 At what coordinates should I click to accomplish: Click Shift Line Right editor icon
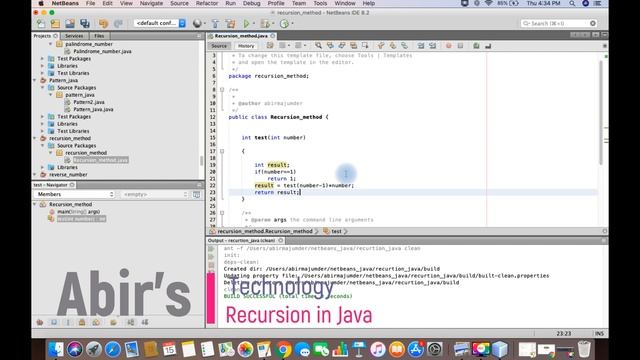pyautogui.click(x=433, y=46)
